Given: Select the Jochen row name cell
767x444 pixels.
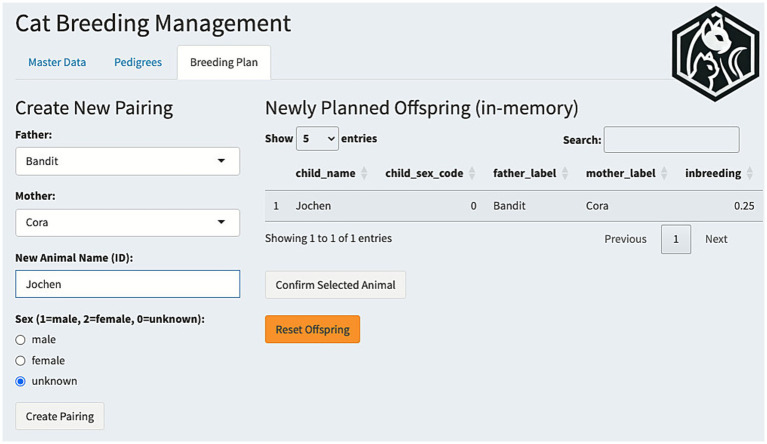Looking at the screenshot, I should (313, 206).
